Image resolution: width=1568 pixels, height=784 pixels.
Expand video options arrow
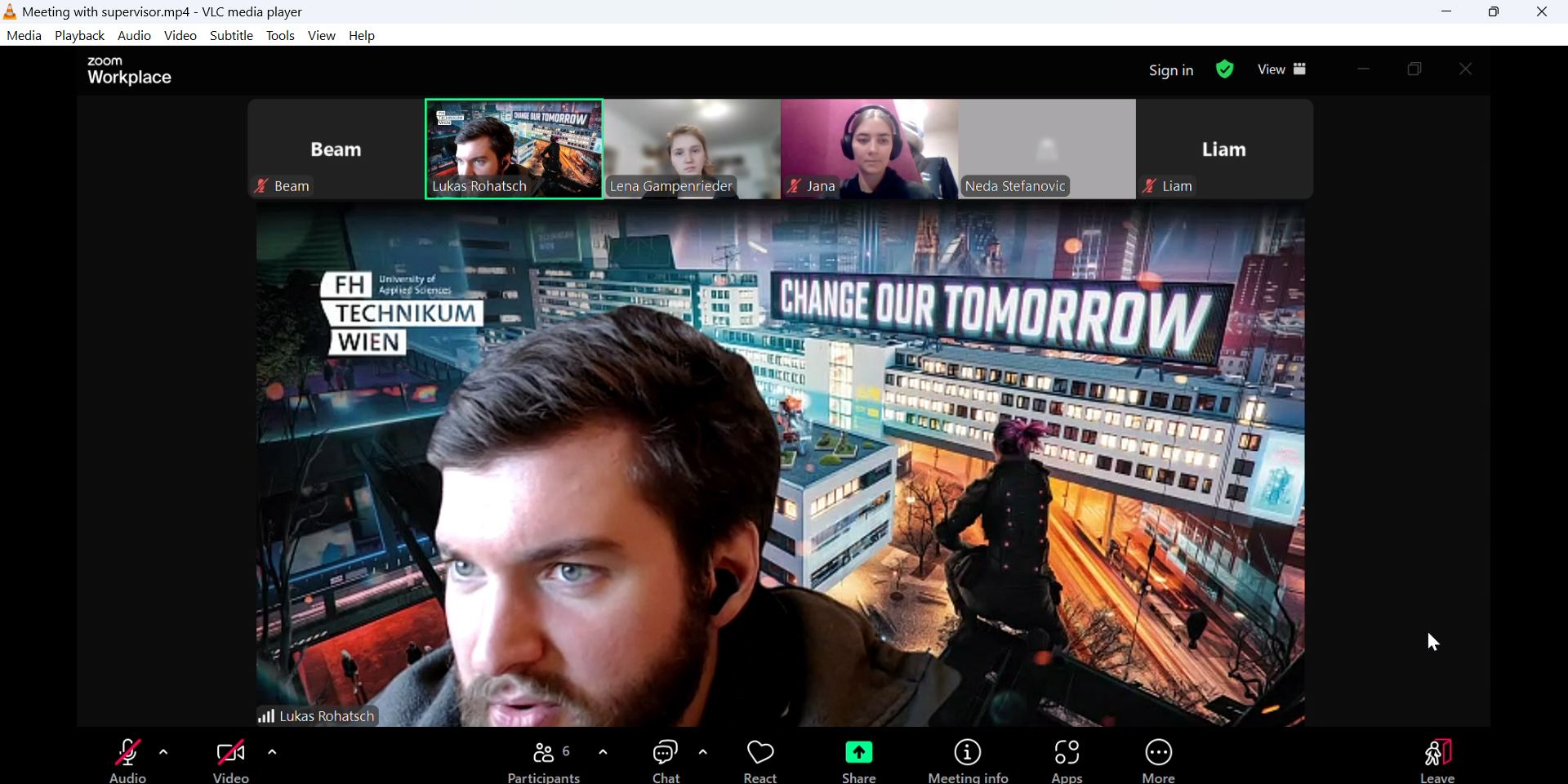tap(273, 752)
